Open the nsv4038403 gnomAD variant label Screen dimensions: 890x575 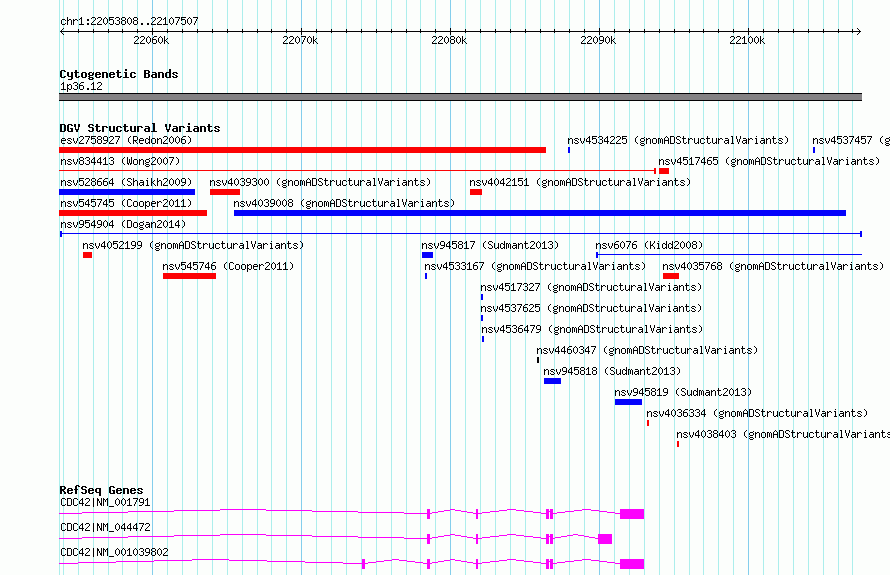tap(783, 434)
